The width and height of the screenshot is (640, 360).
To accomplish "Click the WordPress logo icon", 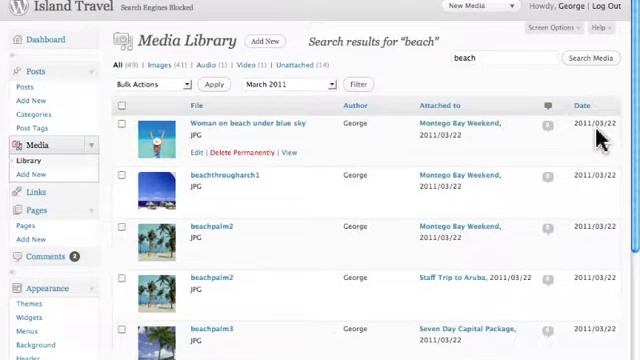I will (18, 7).
